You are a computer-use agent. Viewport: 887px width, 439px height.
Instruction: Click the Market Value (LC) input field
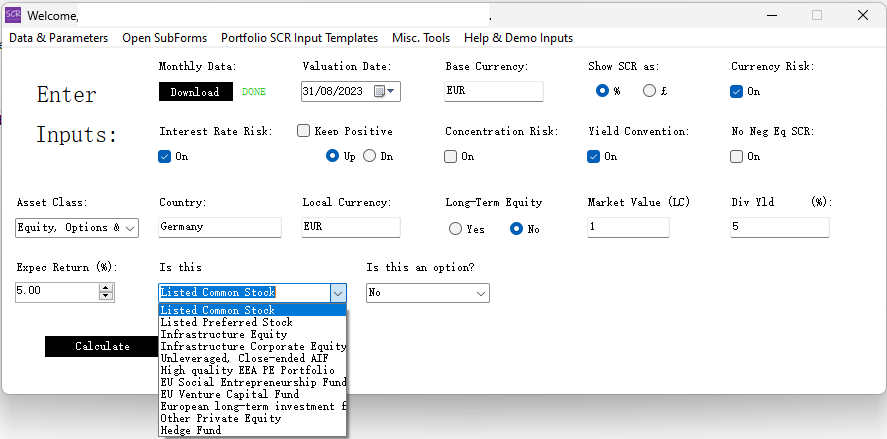[628, 227]
